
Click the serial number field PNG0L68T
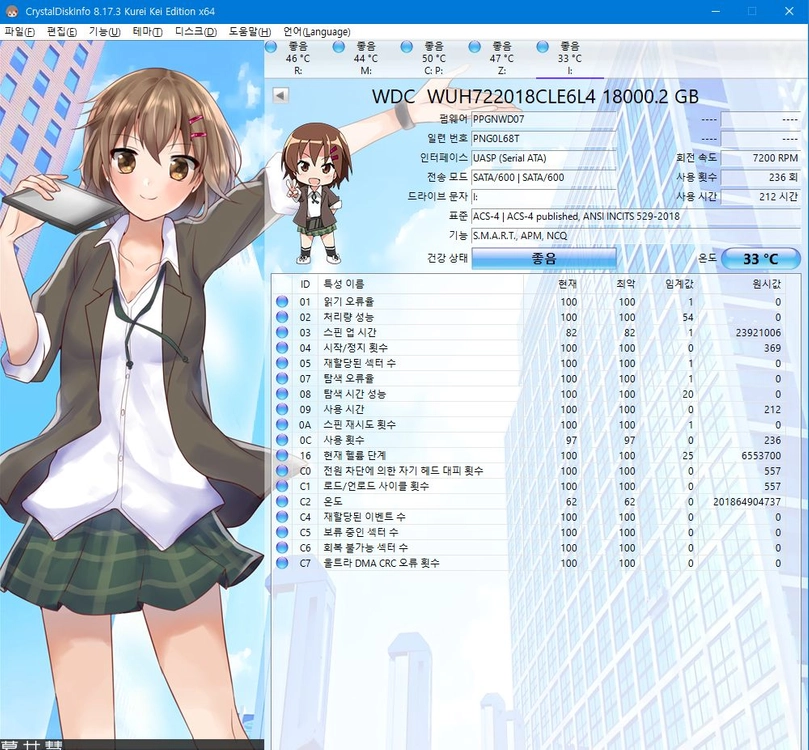(544, 139)
